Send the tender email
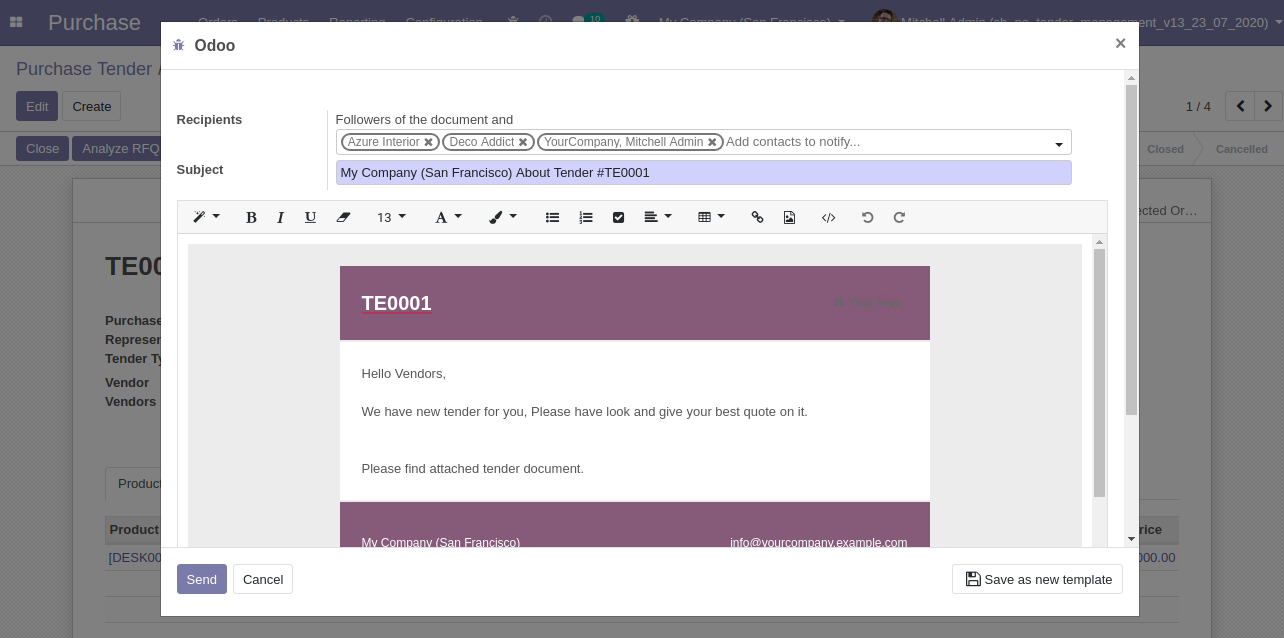This screenshot has height=638, width=1284. (x=201, y=579)
